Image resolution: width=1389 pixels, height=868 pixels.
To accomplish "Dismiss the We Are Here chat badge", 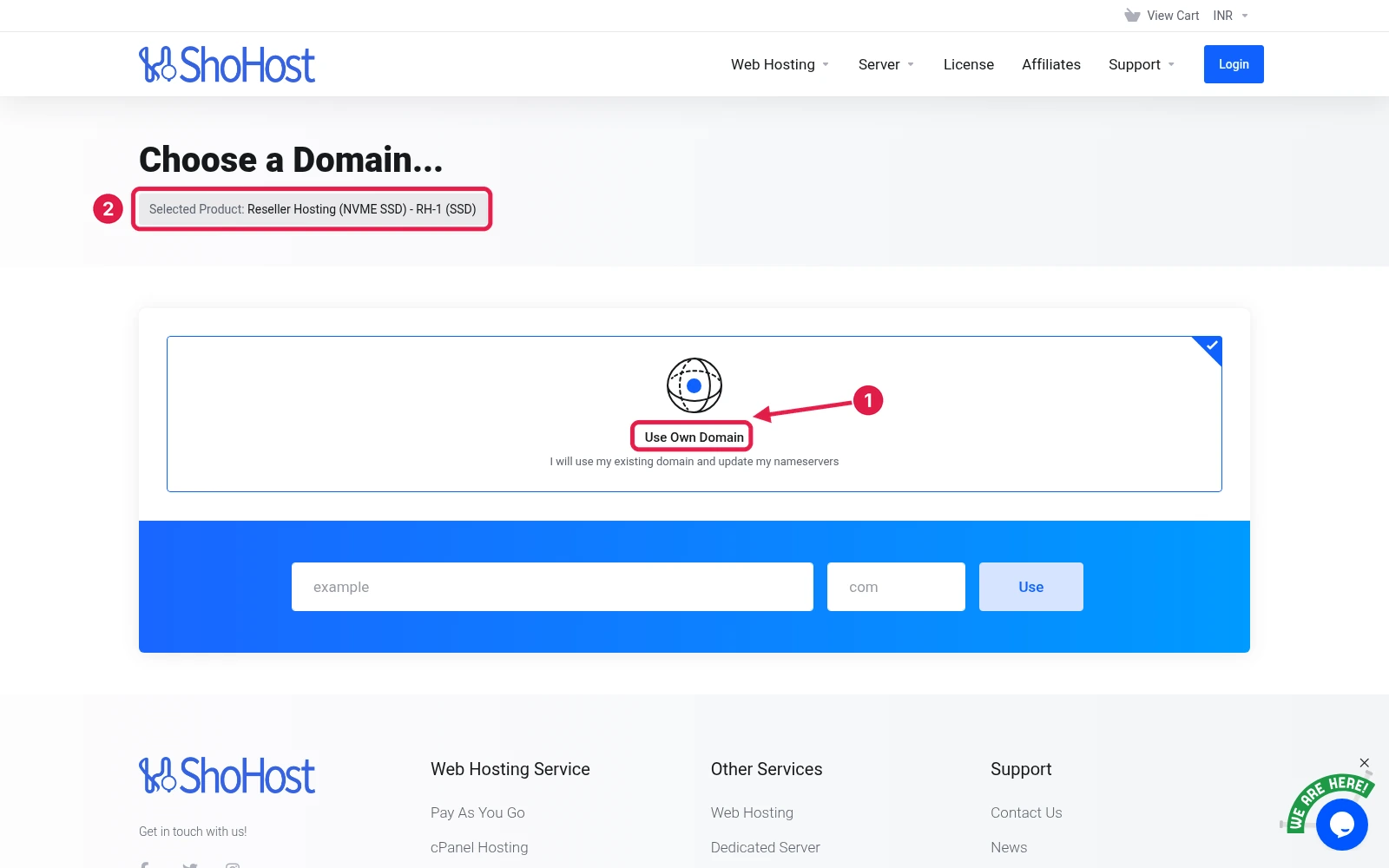I will pyautogui.click(x=1365, y=763).
